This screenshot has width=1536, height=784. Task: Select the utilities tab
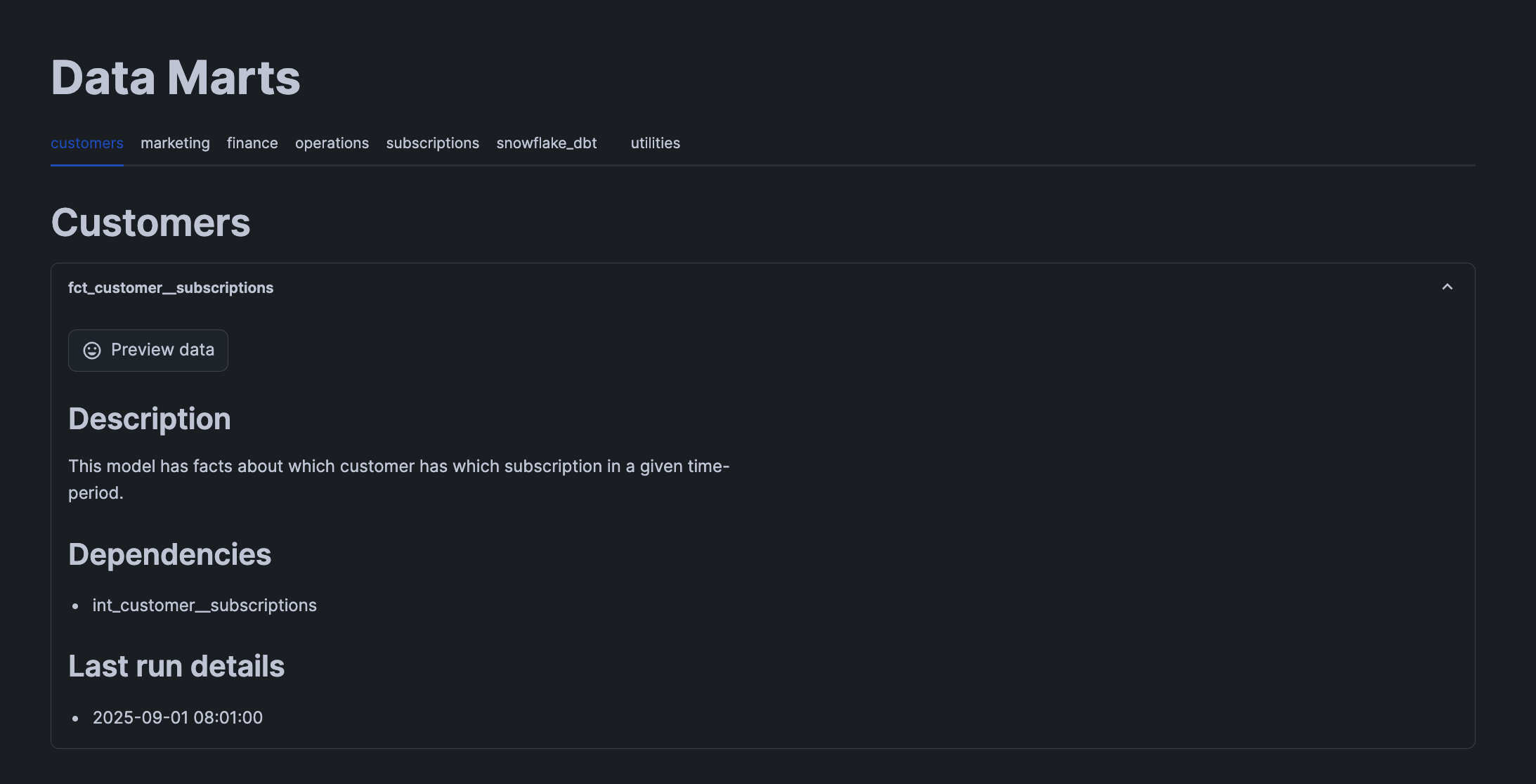(655, 143)
